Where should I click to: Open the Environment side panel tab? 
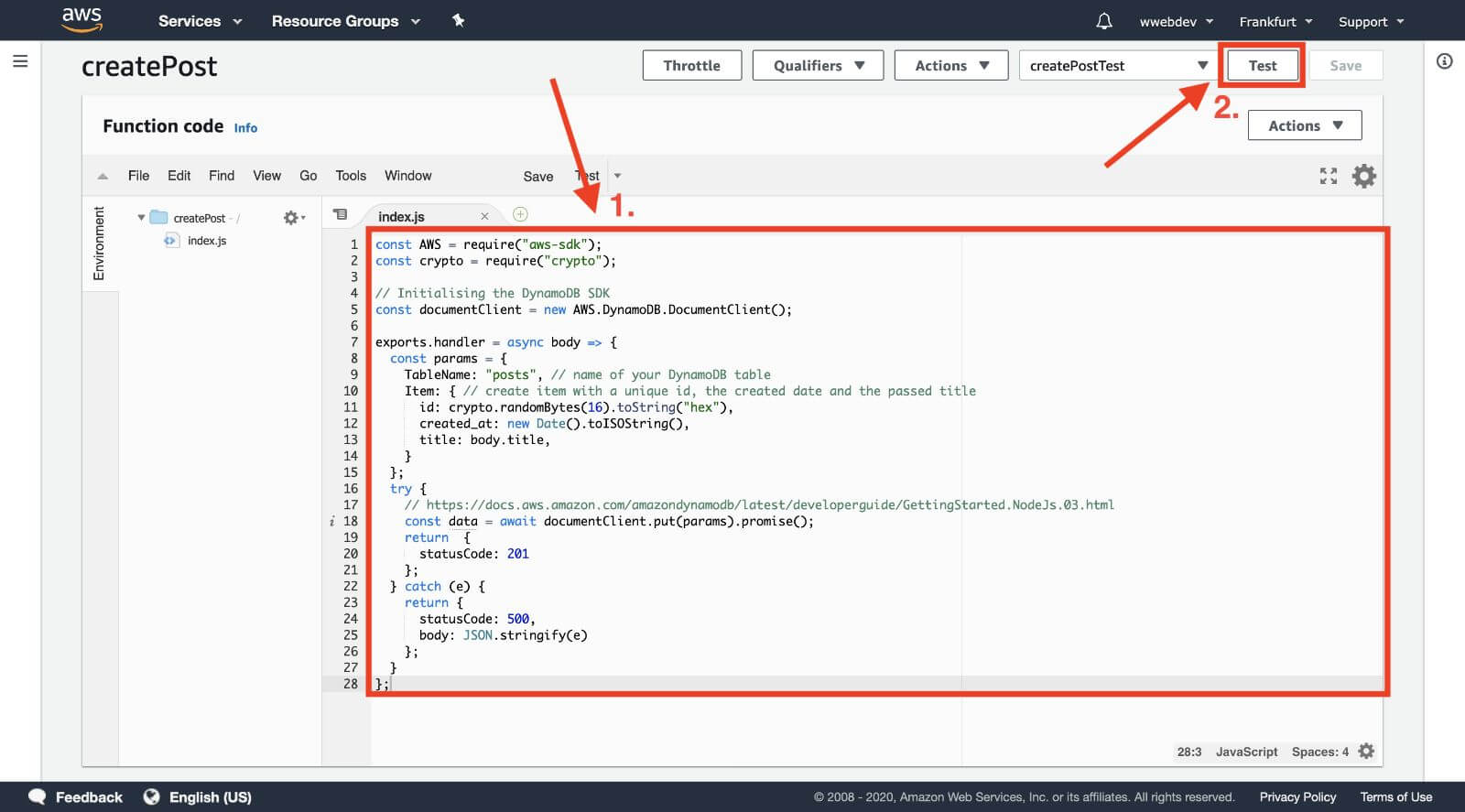coord(99,243)
